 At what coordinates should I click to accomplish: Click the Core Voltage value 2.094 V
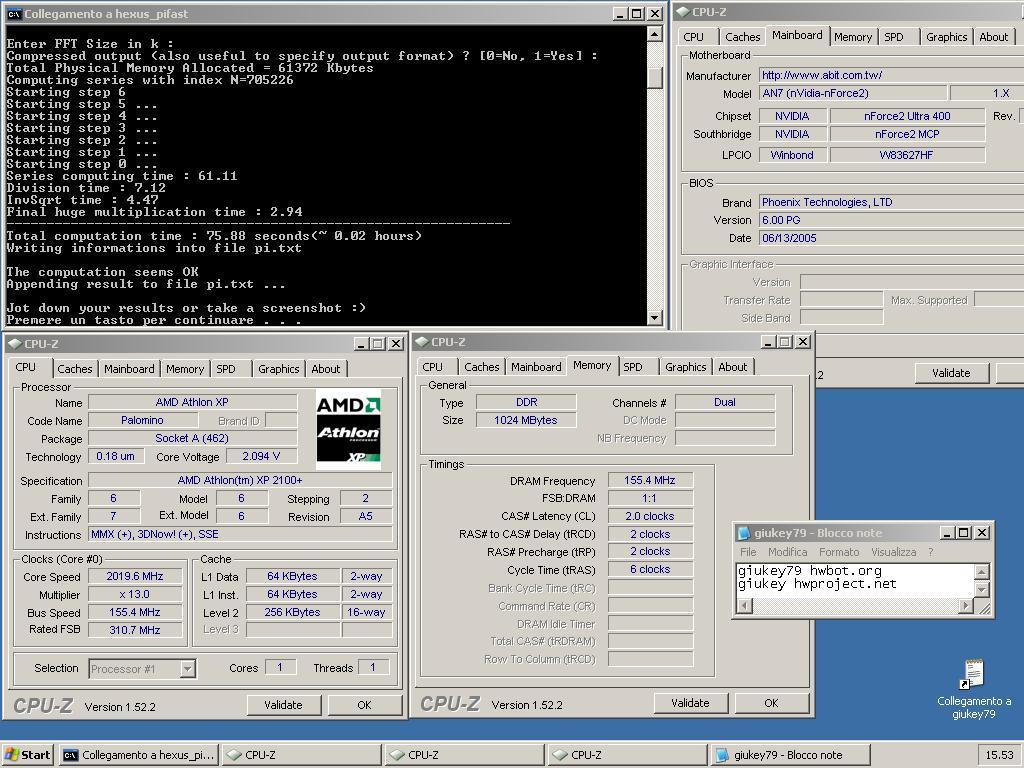click(x=261, y=456)
